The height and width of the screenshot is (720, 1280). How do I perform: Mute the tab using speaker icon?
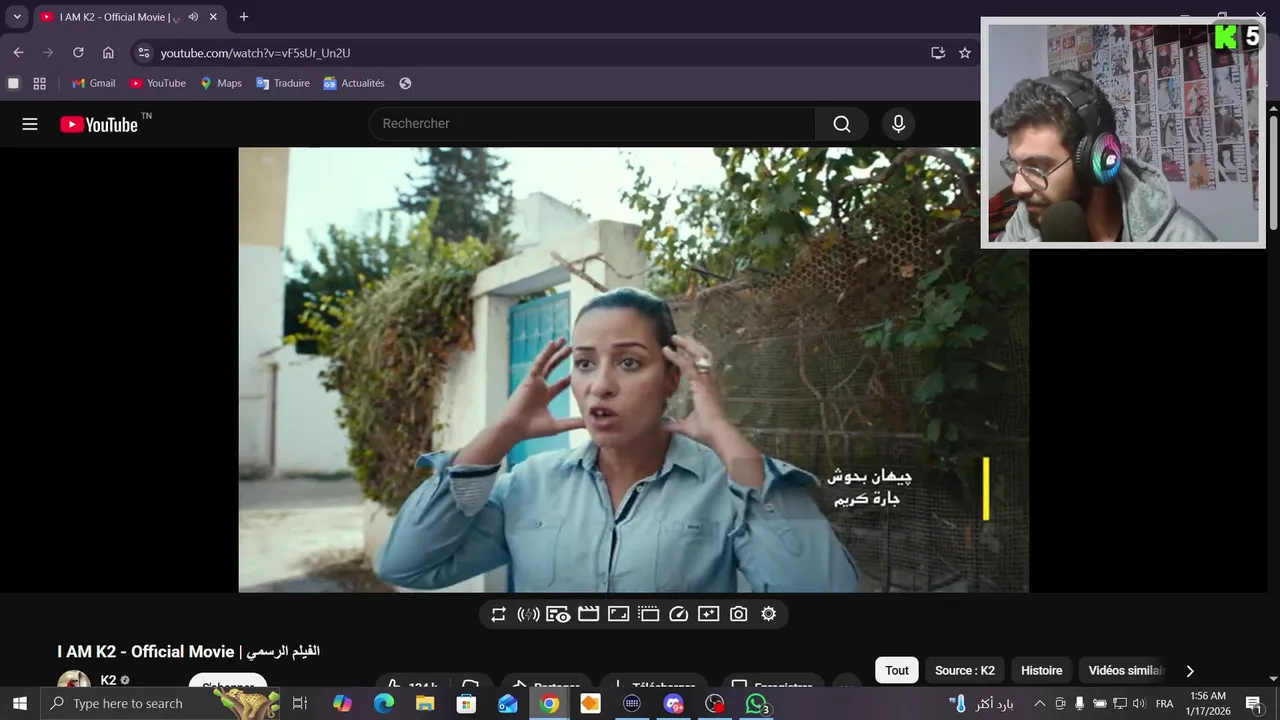click(193, 17)
